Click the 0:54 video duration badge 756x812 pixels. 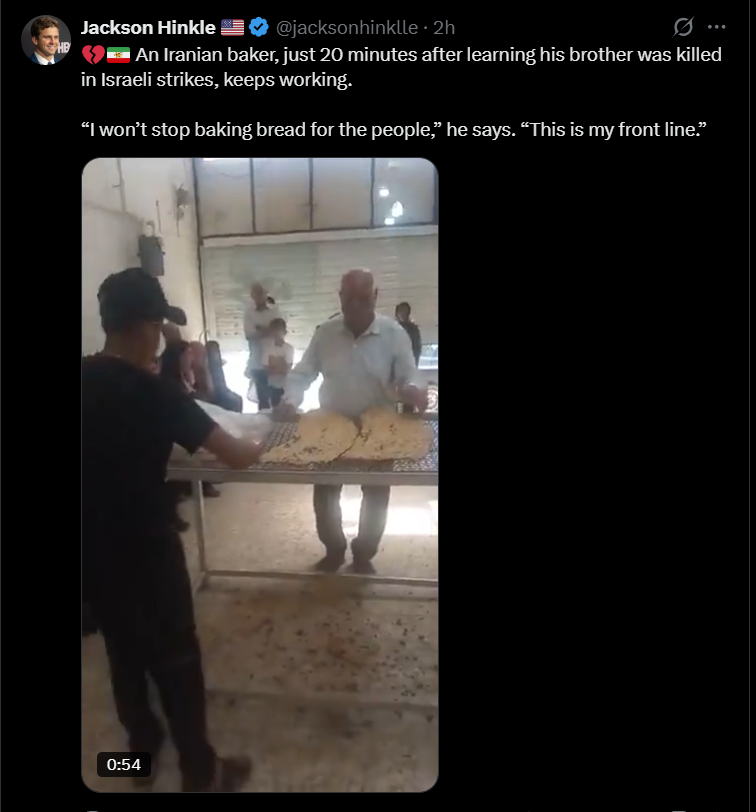[x=124, y=764]
